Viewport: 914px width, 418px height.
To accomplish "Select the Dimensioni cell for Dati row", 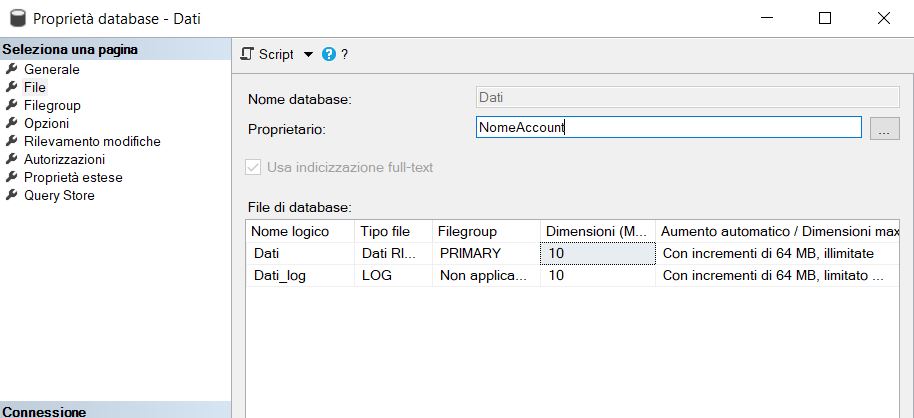I will (597, 254).
